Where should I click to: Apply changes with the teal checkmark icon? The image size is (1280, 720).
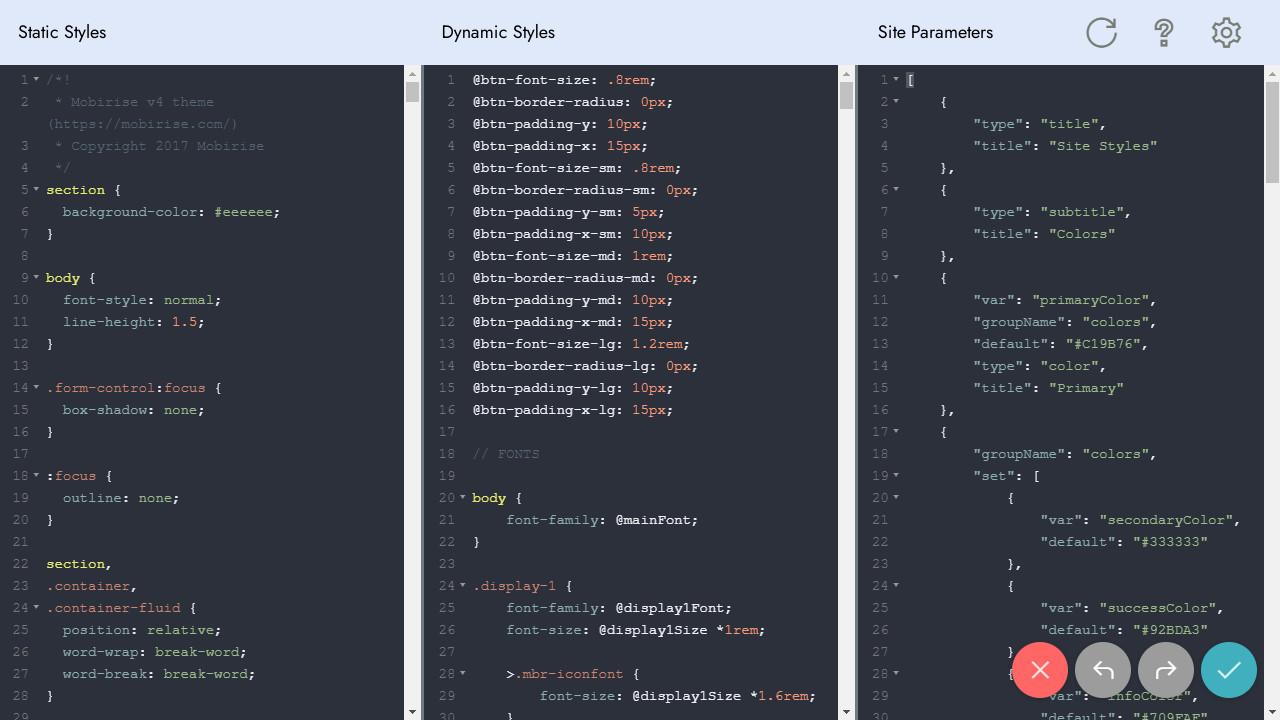click(x=1229, y=670)
